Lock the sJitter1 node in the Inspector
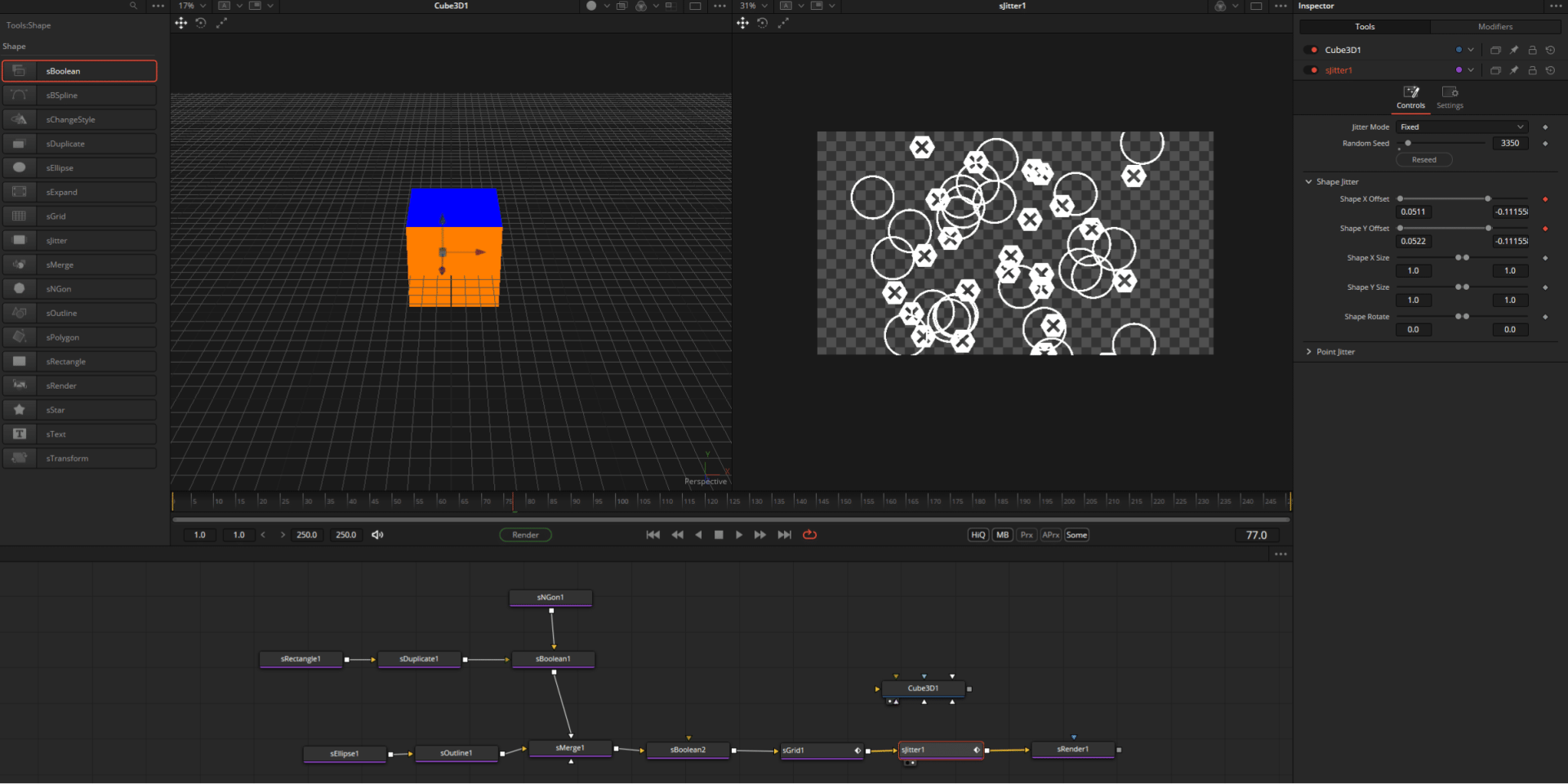This screenshot has height=784, width=1568. pos(1533,70)
